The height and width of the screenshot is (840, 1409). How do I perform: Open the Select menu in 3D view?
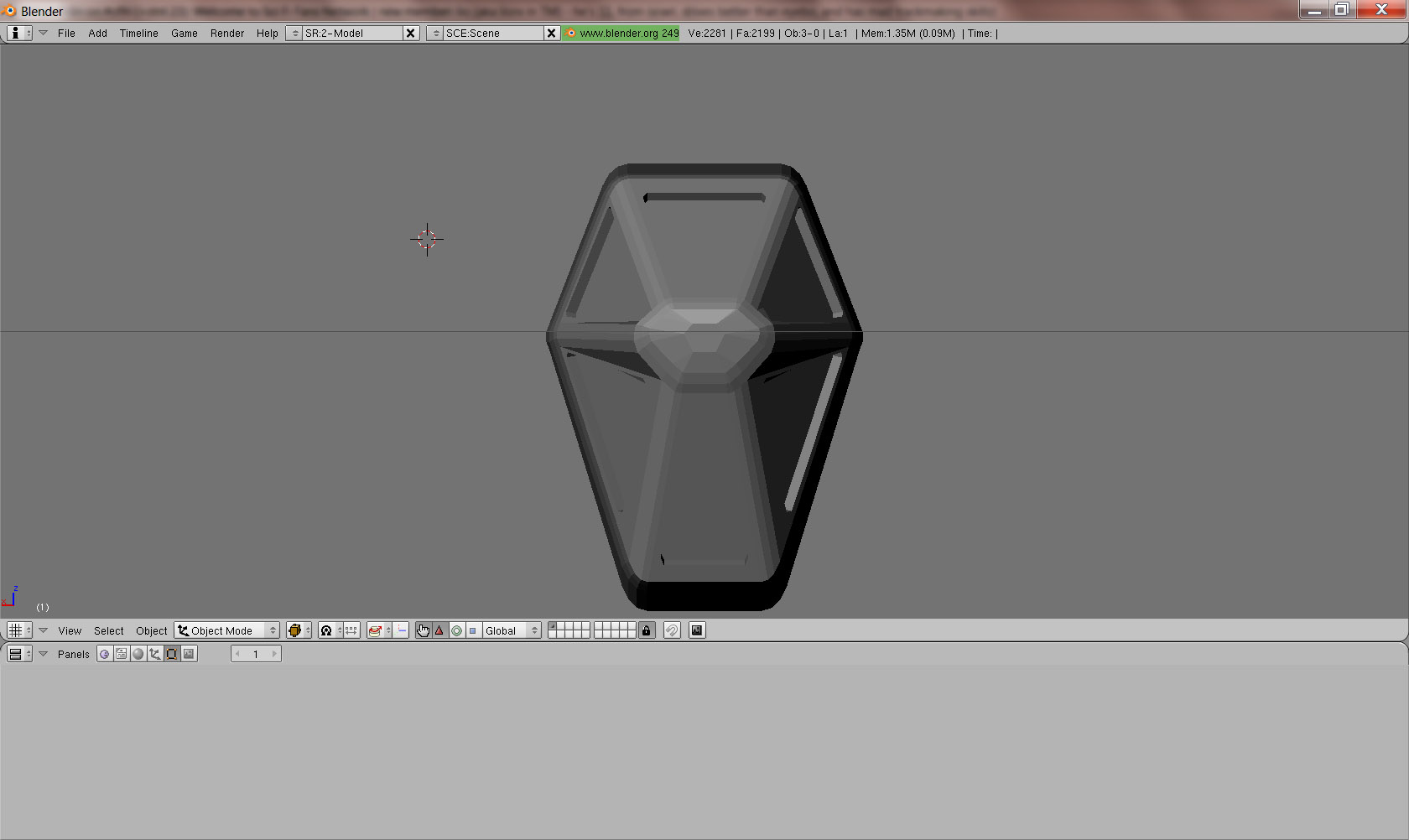[108, 630]
